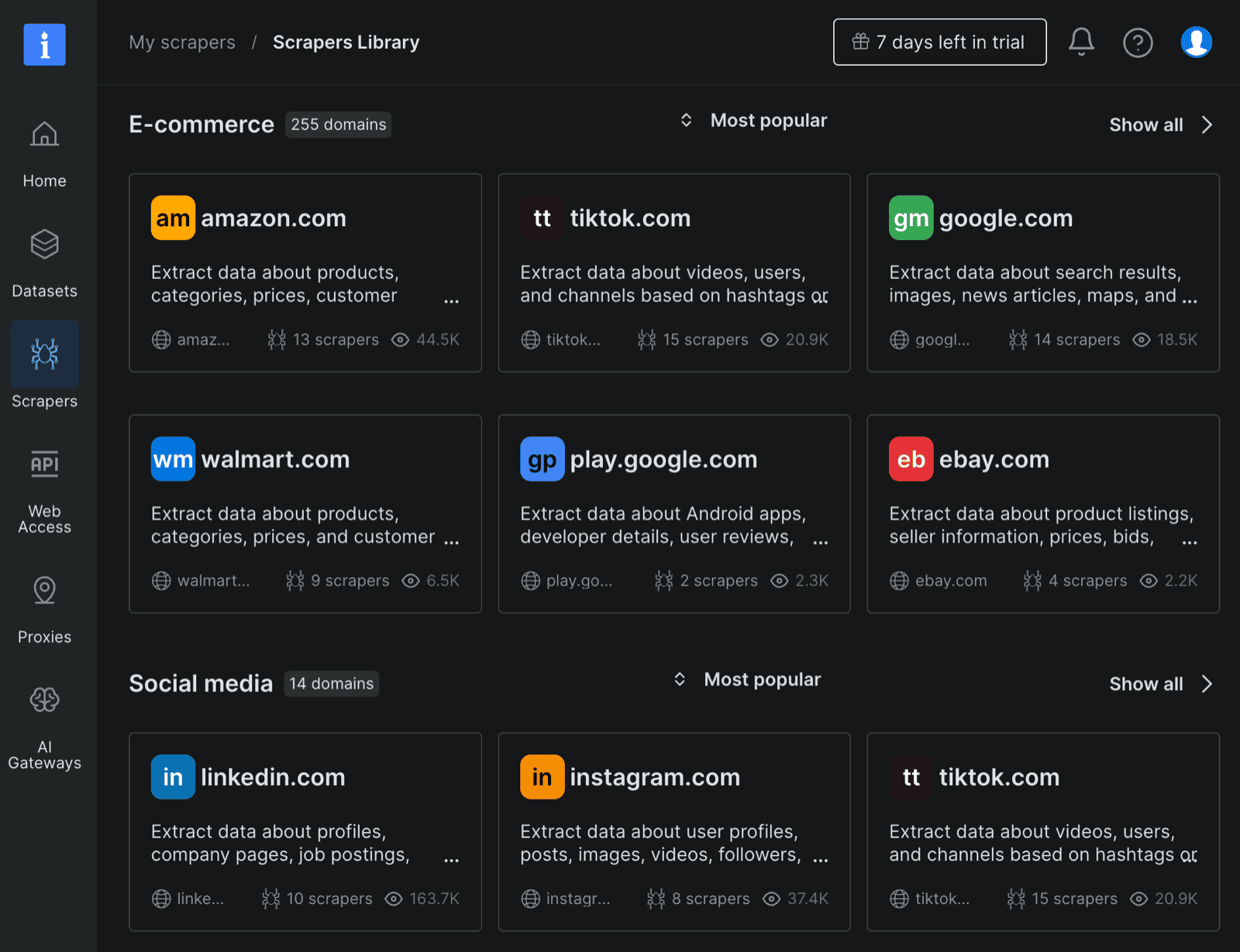The image size is (1240, 952).
Task: Open the Proxies location pin icon
Action: pos(44,590)
